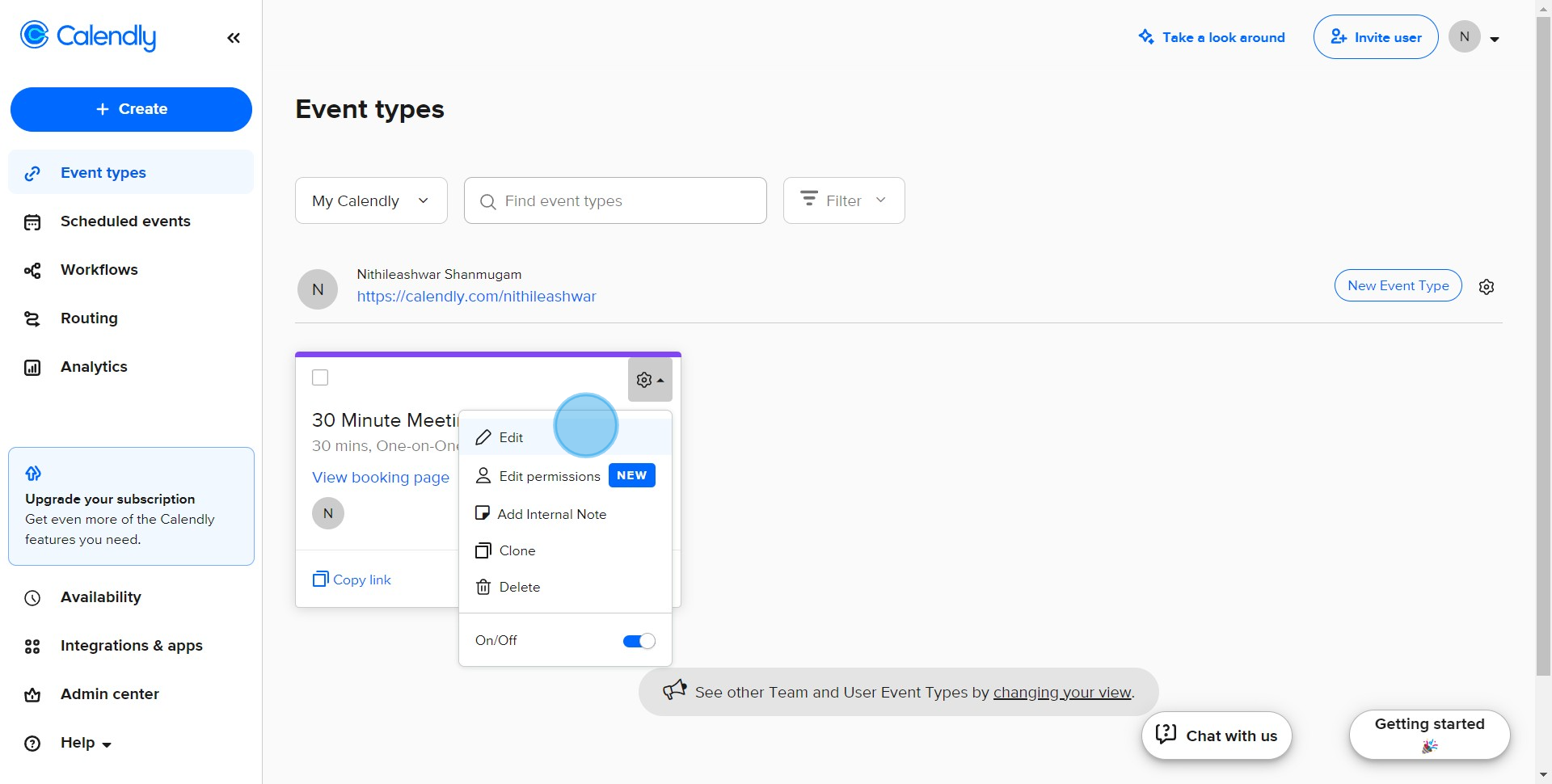Click New Event Type button
Image resolution: width=1552 pixels, height=784 pixels.
pos(1398,285)
